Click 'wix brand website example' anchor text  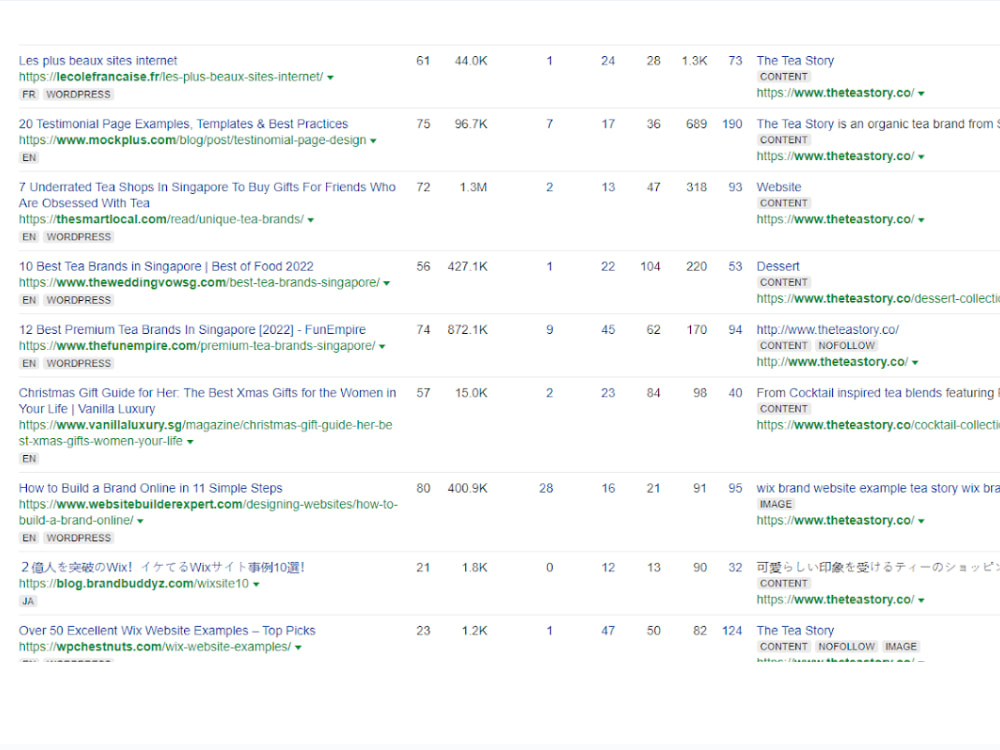[x=878, y=489]
